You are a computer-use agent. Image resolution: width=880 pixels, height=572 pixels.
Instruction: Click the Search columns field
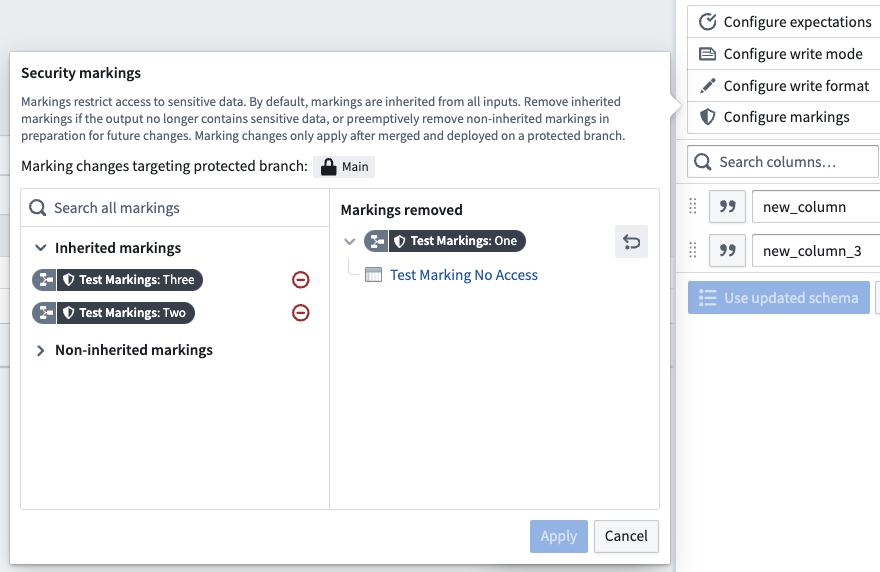point(783,162)
